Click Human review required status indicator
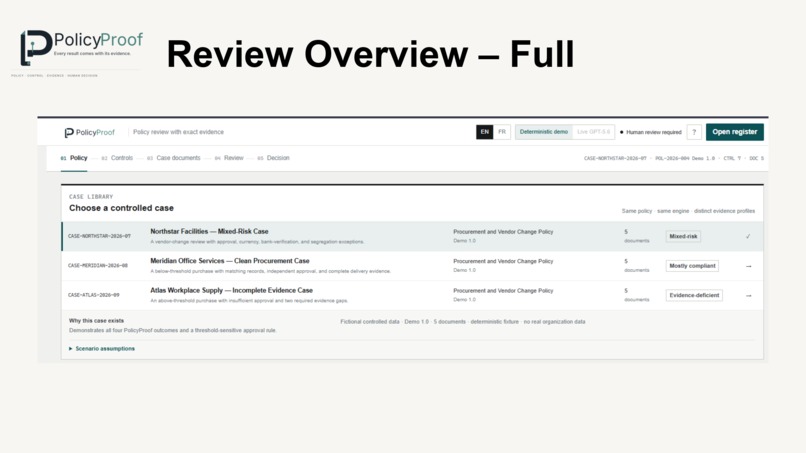806x453 pixels. point(650,133)
